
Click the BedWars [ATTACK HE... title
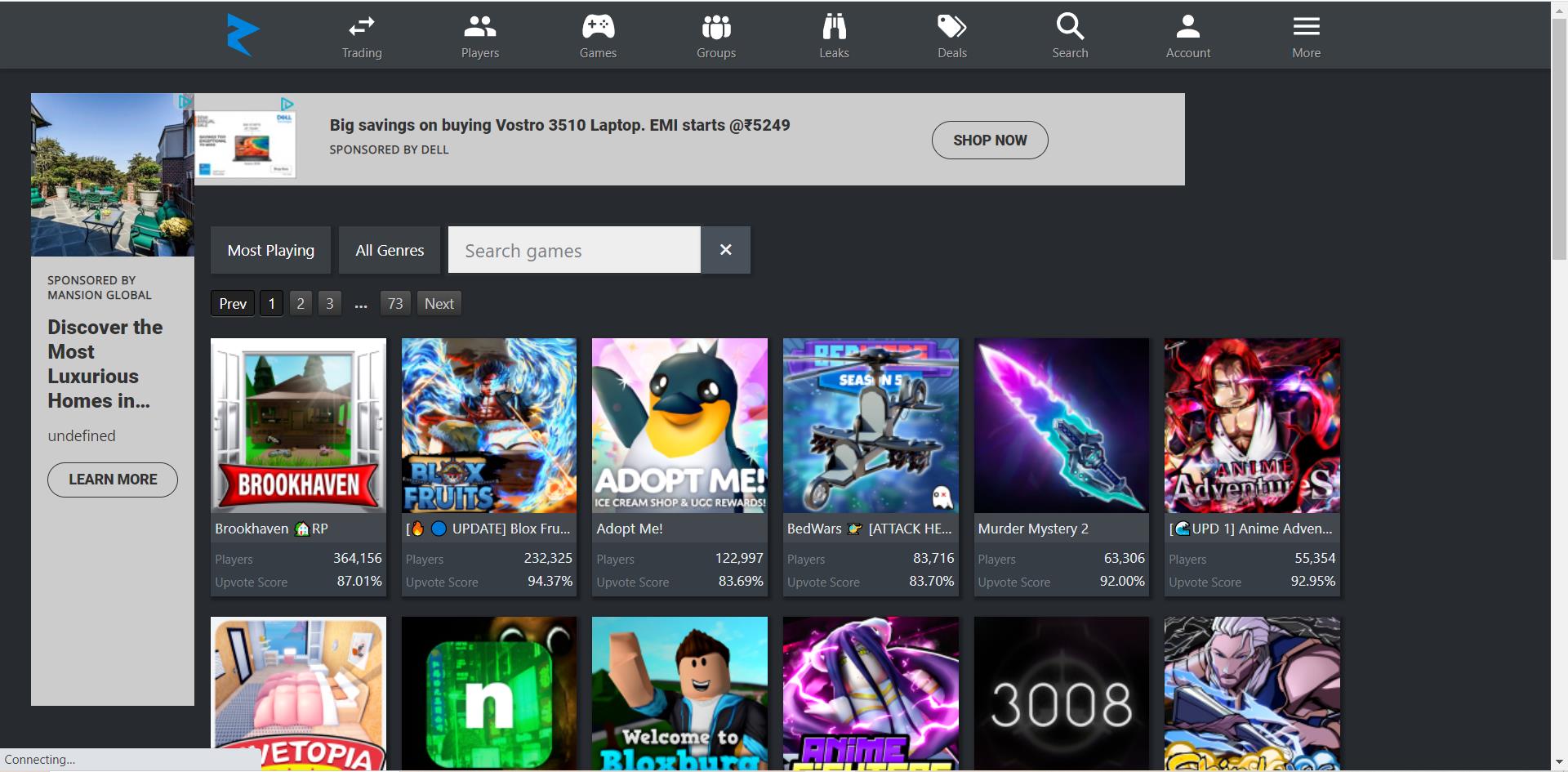pos(869,529)
